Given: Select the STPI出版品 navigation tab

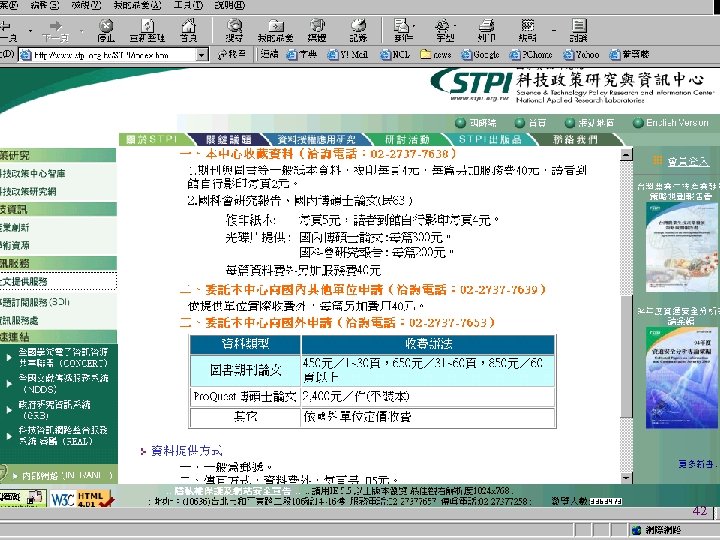Looking at the screenshot, I should point(490,139).
